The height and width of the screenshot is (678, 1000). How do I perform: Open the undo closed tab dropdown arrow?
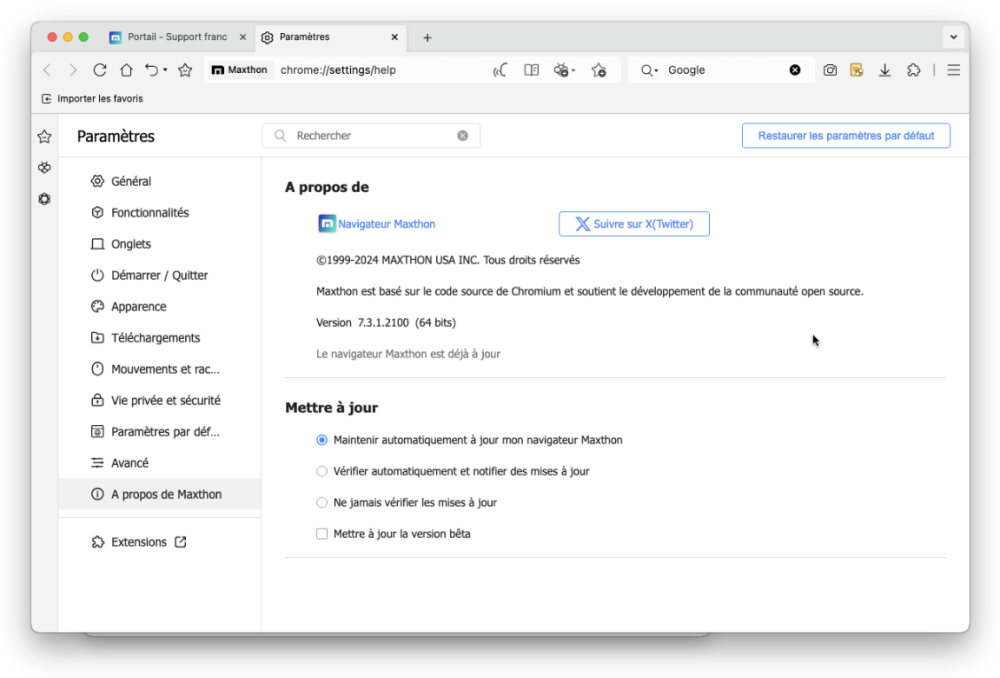[165, 70]
